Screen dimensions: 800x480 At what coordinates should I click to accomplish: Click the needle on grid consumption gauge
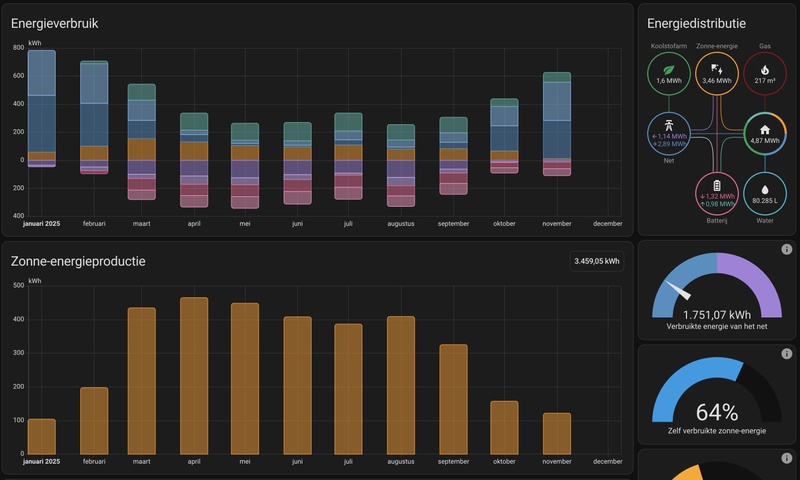678,290
